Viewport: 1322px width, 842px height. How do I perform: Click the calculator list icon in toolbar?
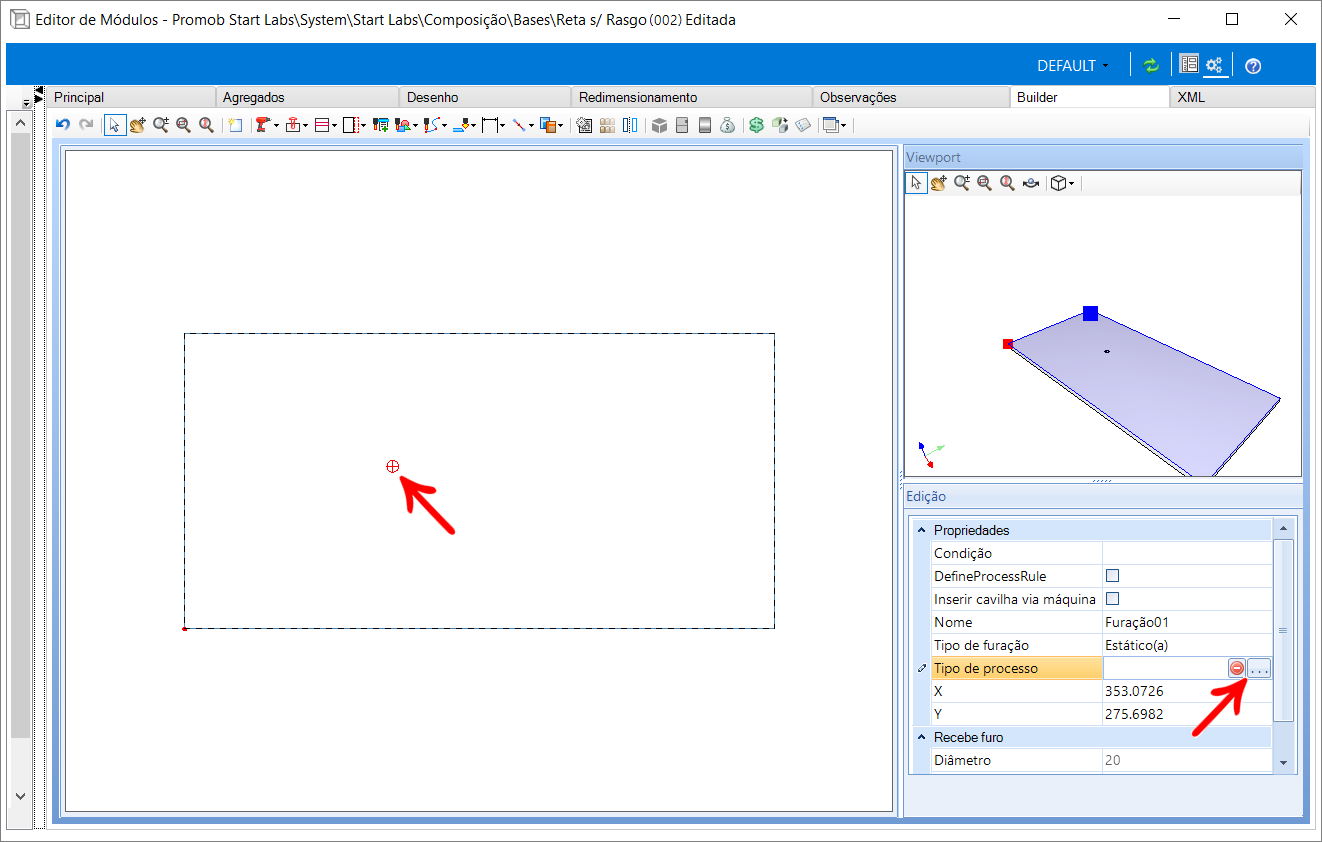coord(585,125)
